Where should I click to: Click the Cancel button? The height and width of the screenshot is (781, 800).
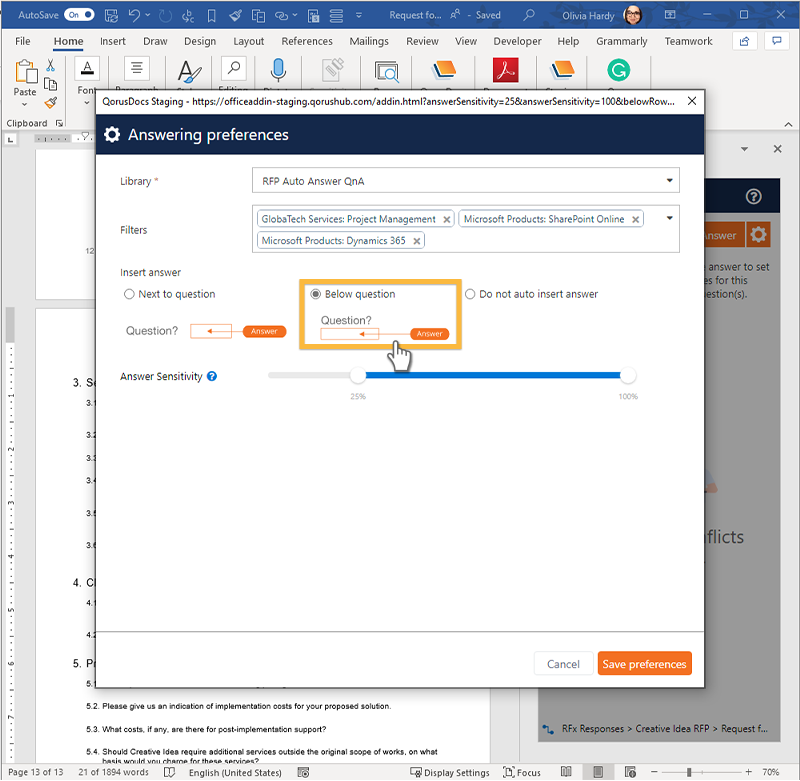(x=563, y=664)
